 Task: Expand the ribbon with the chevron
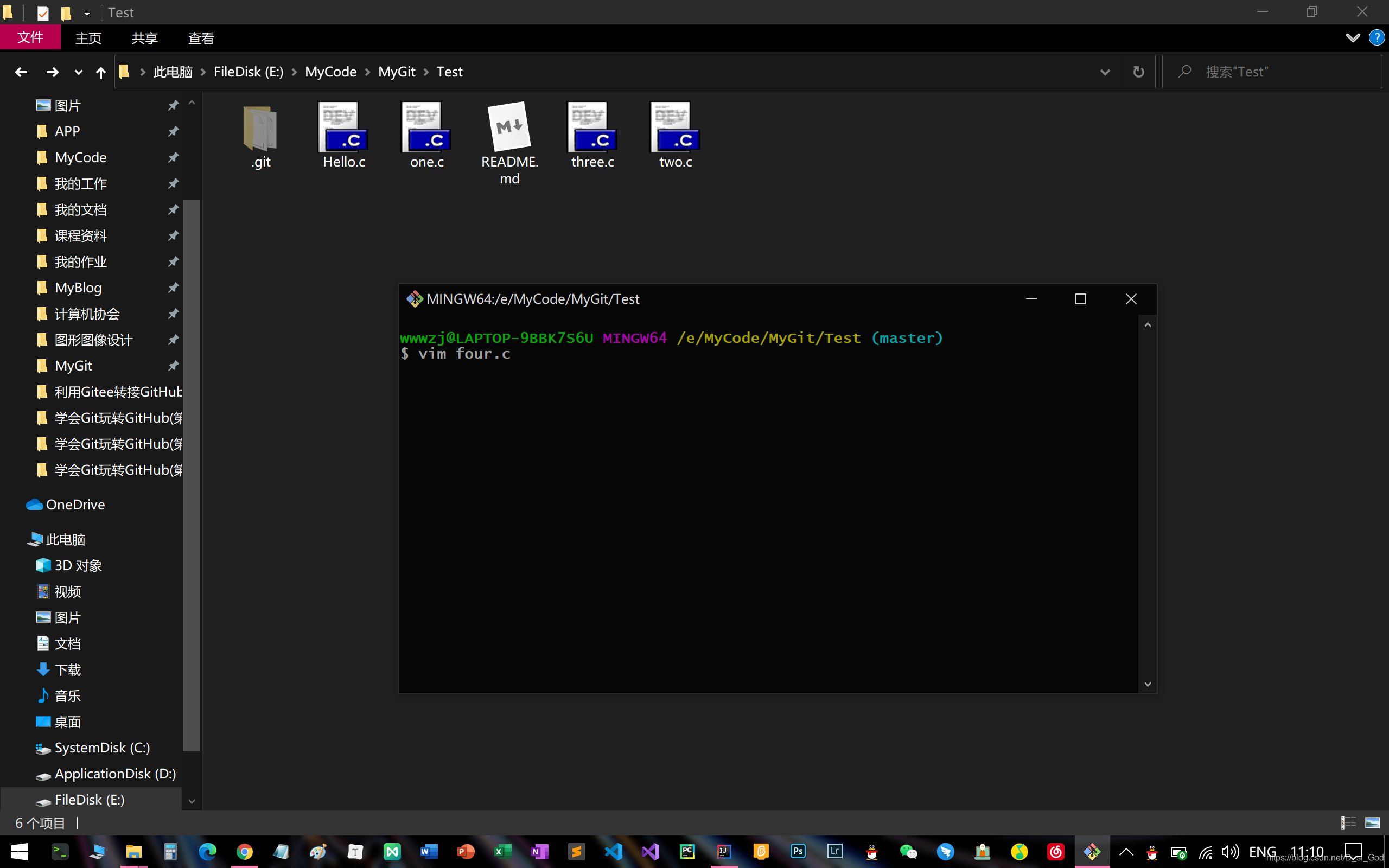(x=1352, y=38)
